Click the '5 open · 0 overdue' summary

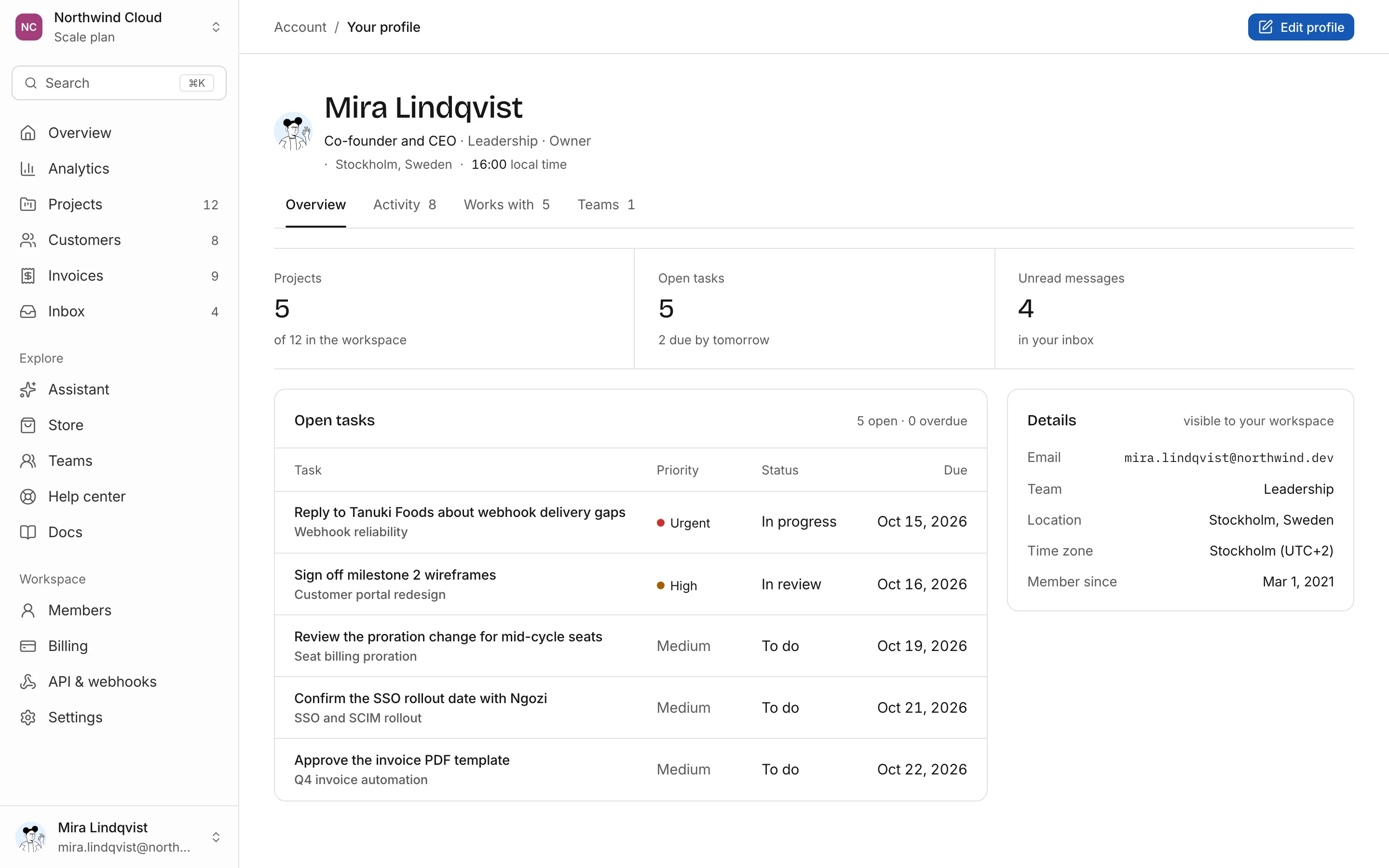912,421
